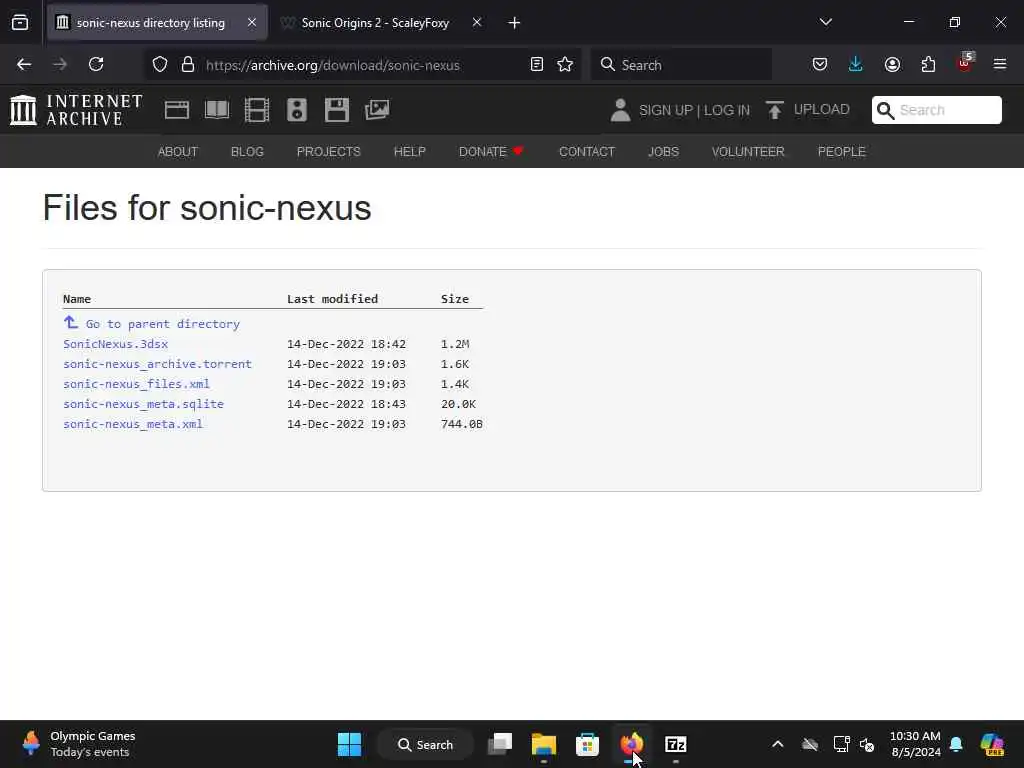Open the HELP menu item
1024x768 pixels.
coord(409,152)
